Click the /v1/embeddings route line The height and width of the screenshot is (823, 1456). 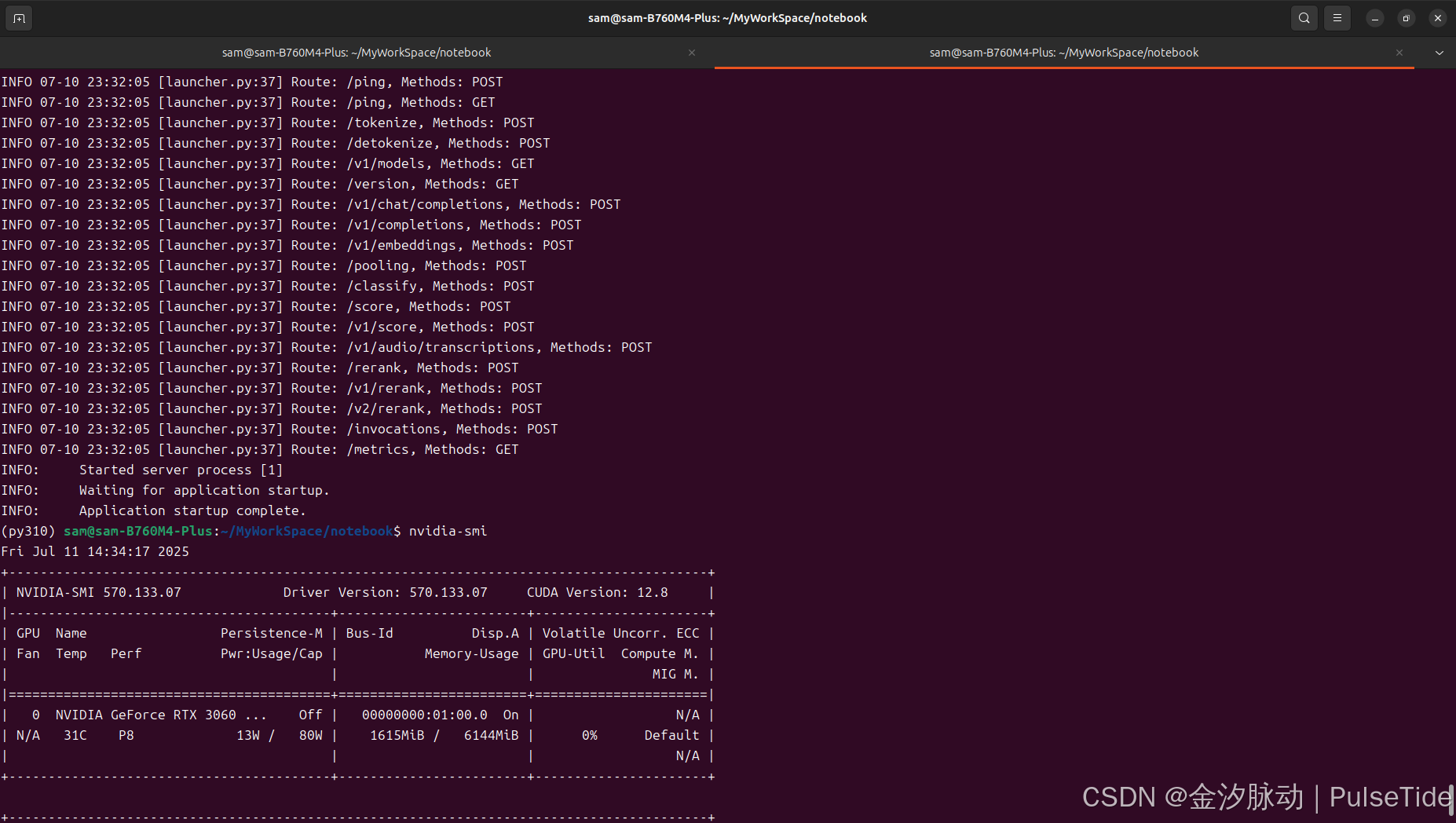click(287, 245)
